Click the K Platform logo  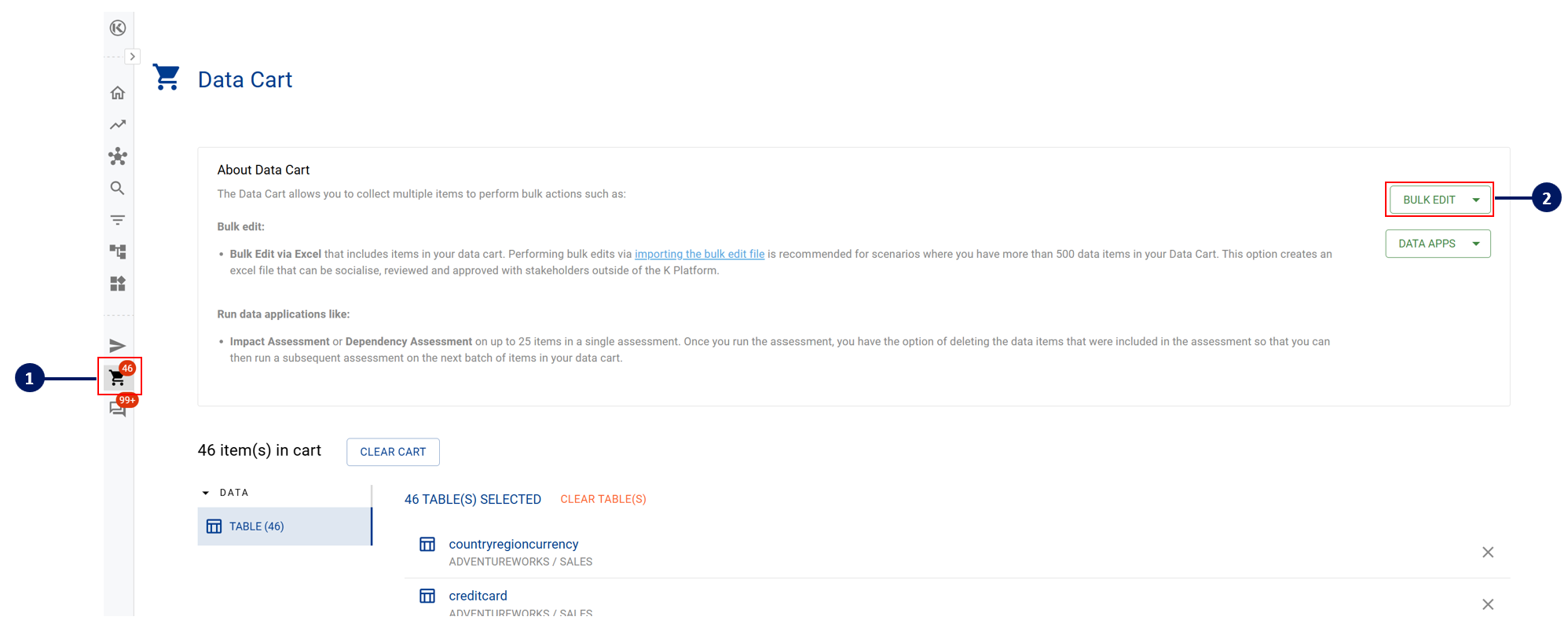click(118, 28)
